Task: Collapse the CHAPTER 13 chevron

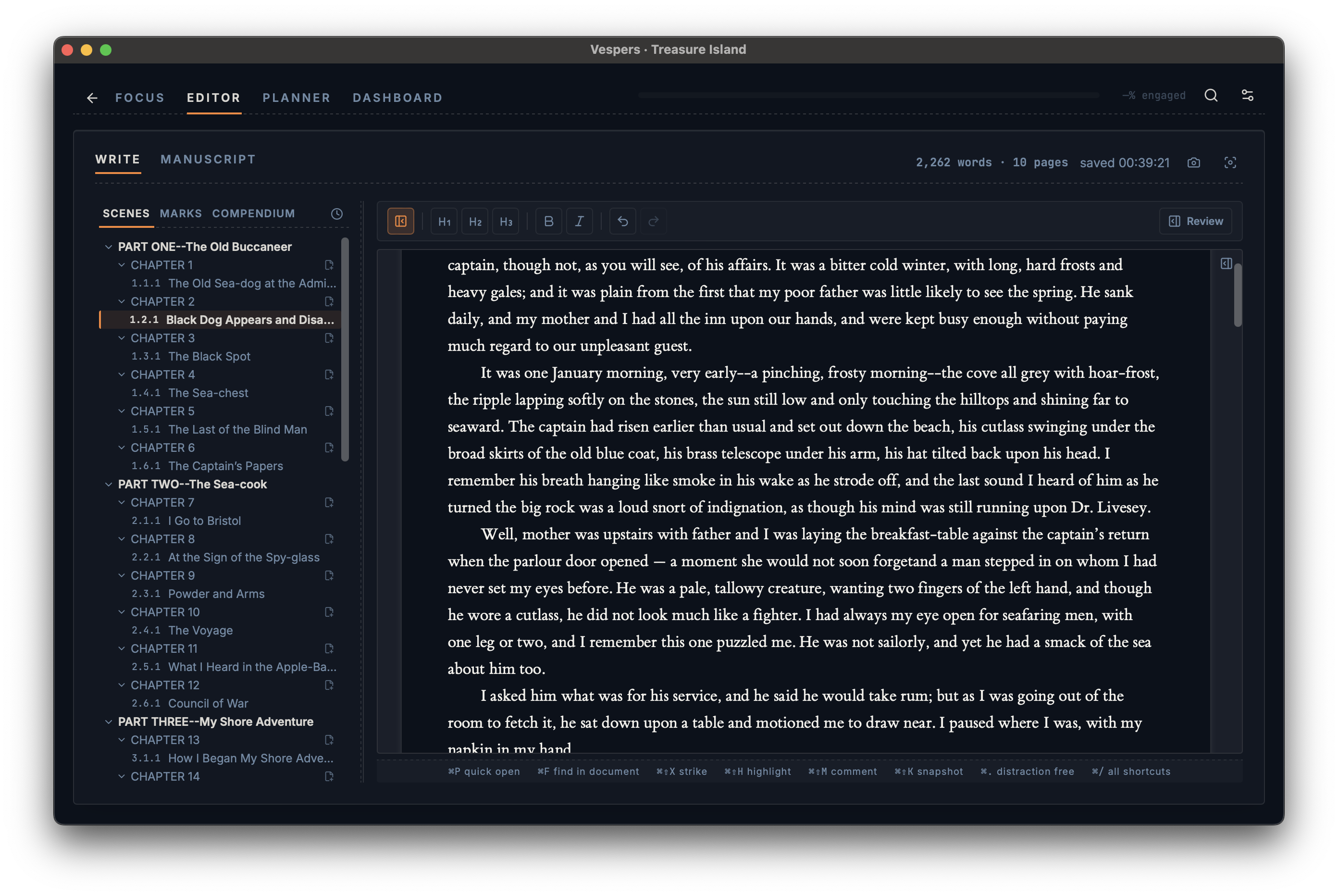Action: [x=121, y=741]
